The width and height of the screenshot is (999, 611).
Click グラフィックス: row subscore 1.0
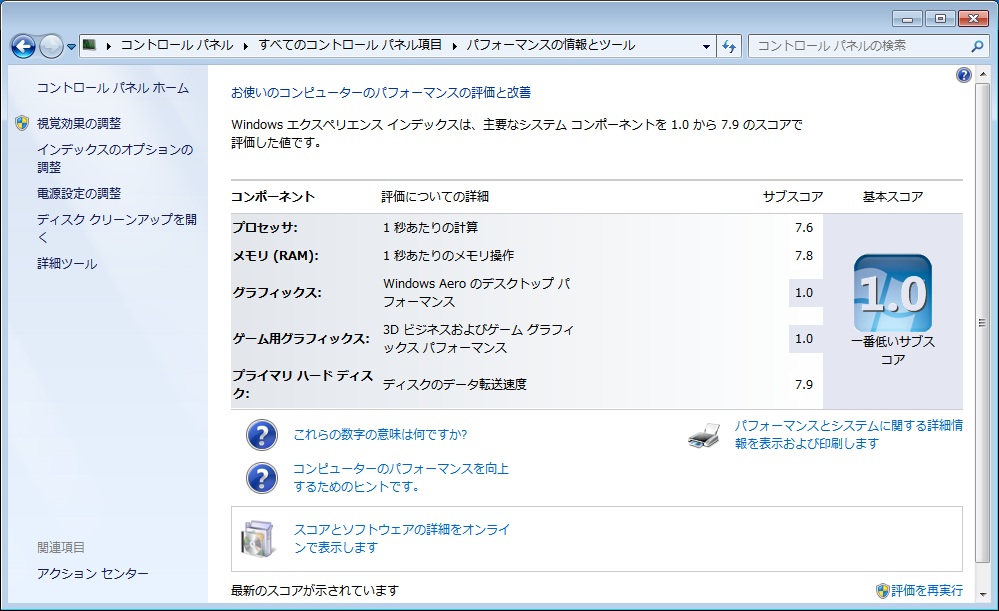(x=804, y=292)
